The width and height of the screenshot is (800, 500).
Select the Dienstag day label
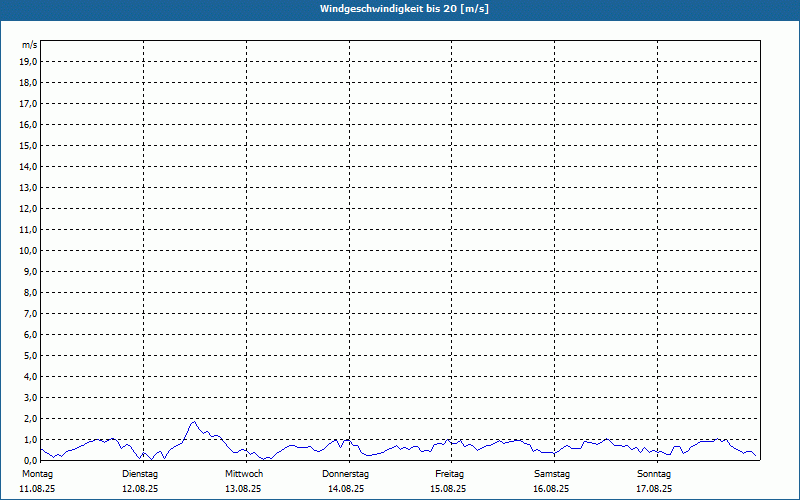[140, 474]
